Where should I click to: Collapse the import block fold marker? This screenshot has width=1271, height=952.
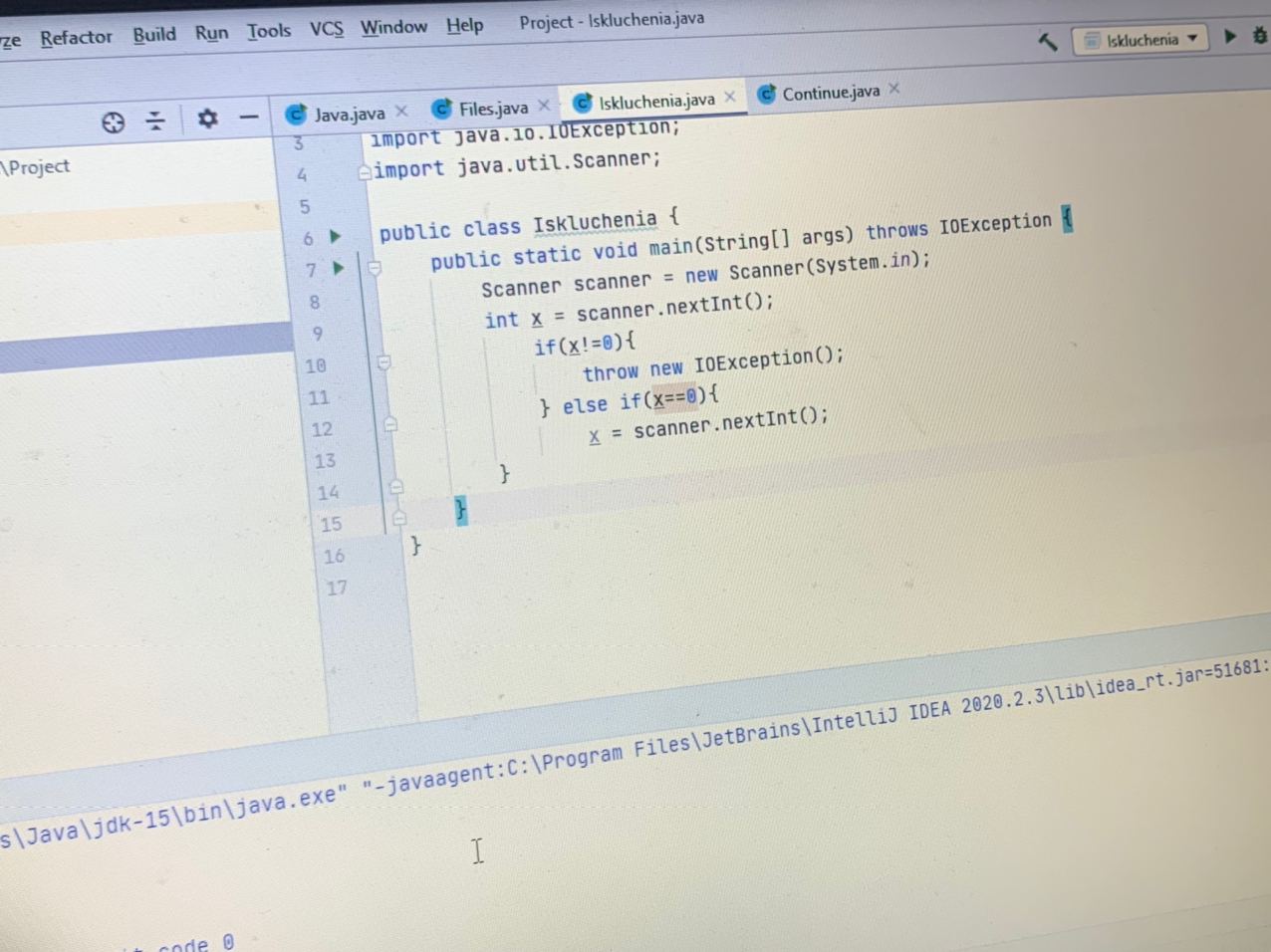[x=365, y=172]
